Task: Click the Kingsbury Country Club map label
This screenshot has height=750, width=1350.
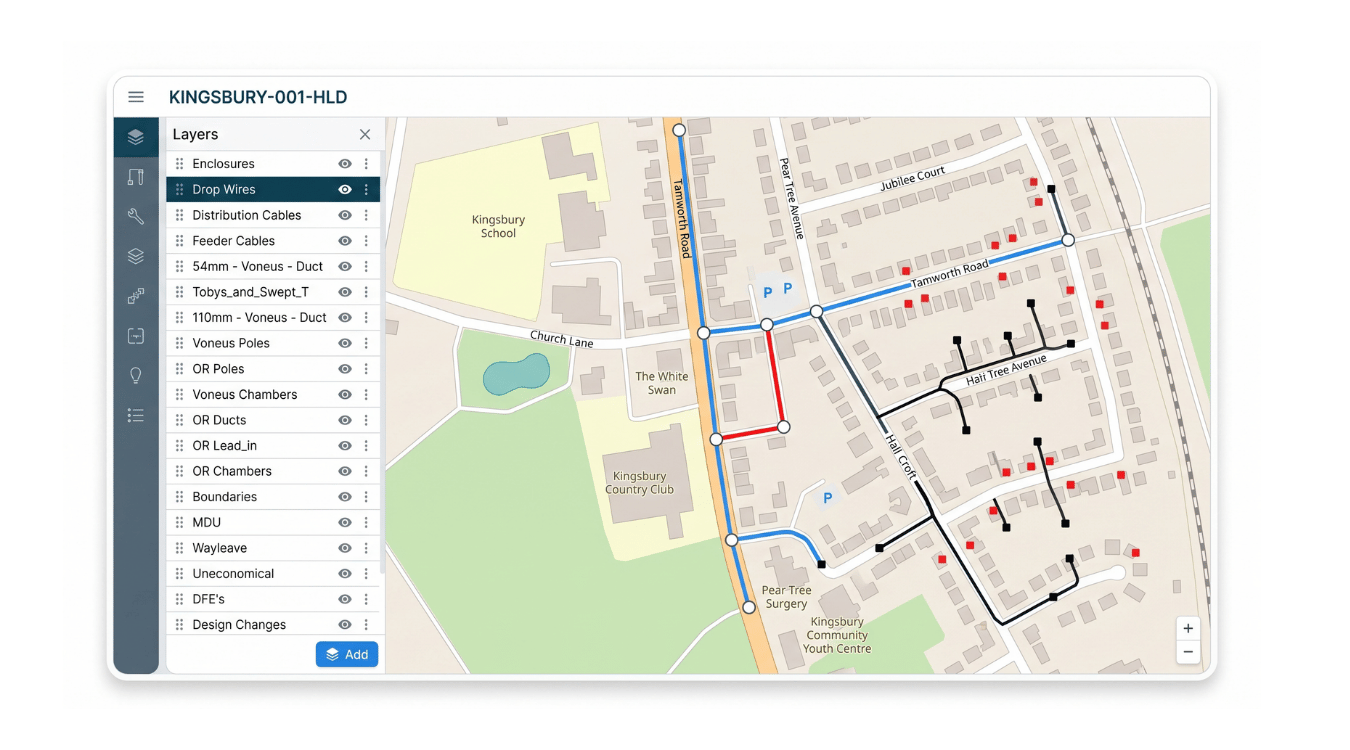Action: point(639,483)
